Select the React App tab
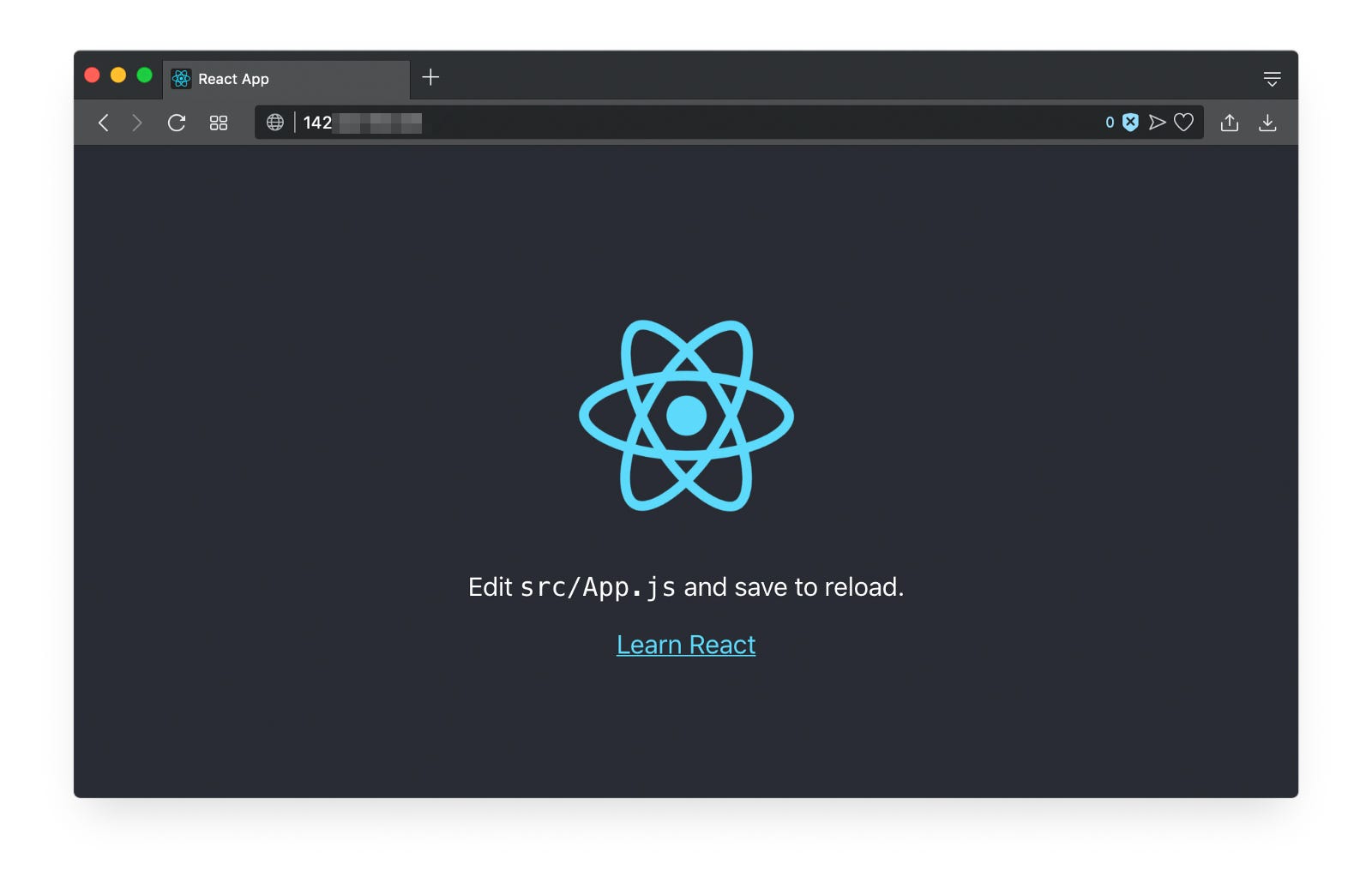The width and height of the screenshot is (1372, 895). (286, 79)
